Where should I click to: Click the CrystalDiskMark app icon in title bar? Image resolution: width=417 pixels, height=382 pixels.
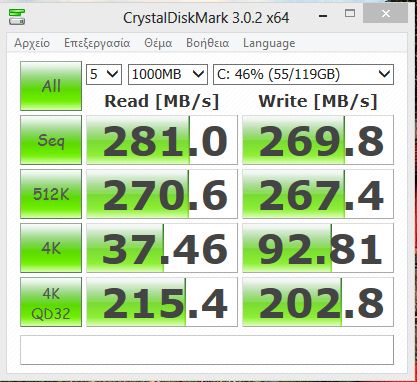(17, 17)
